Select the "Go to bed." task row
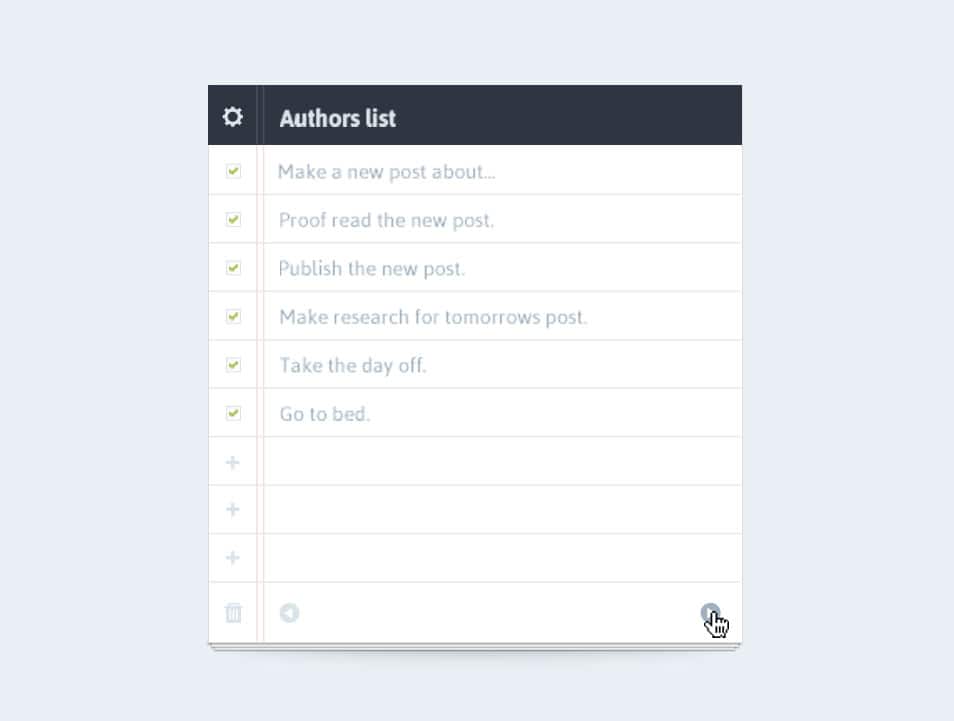 324,412
